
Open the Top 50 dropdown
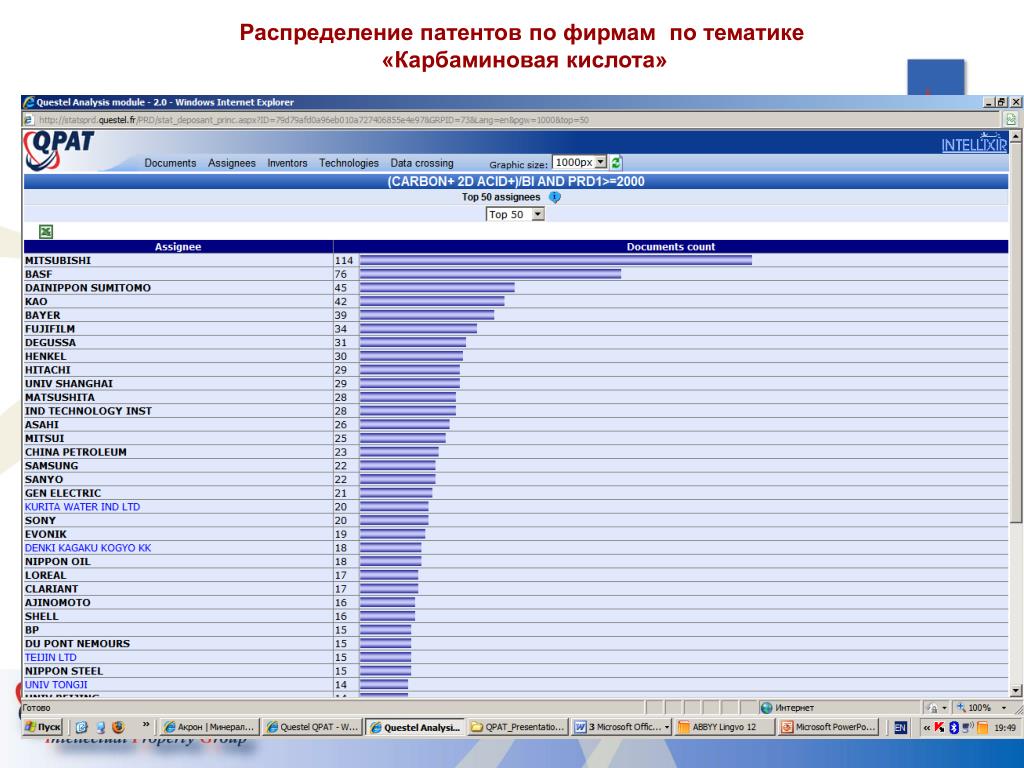[515, 214]
